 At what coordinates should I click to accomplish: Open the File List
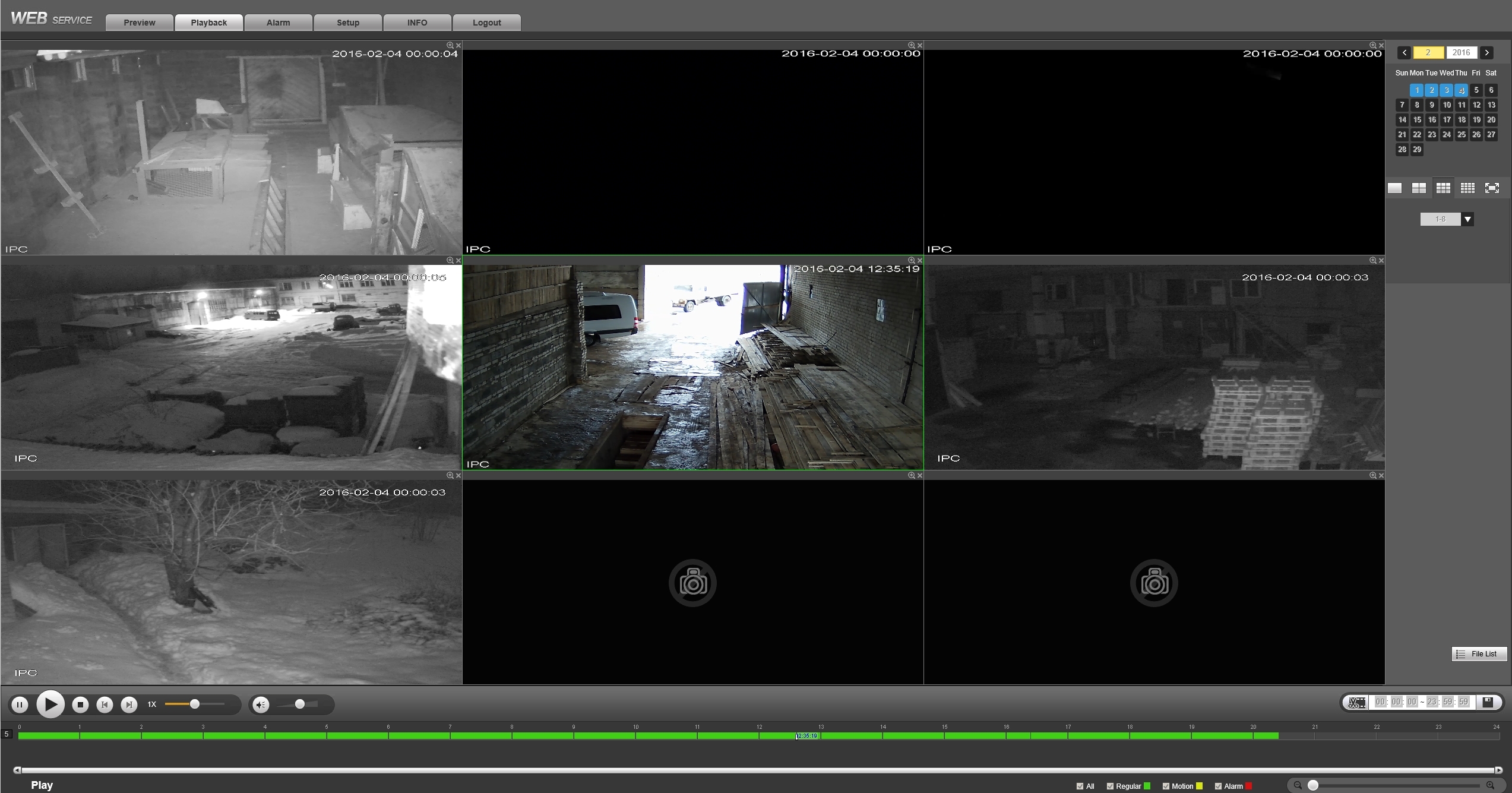click(x=1479, y=654)
